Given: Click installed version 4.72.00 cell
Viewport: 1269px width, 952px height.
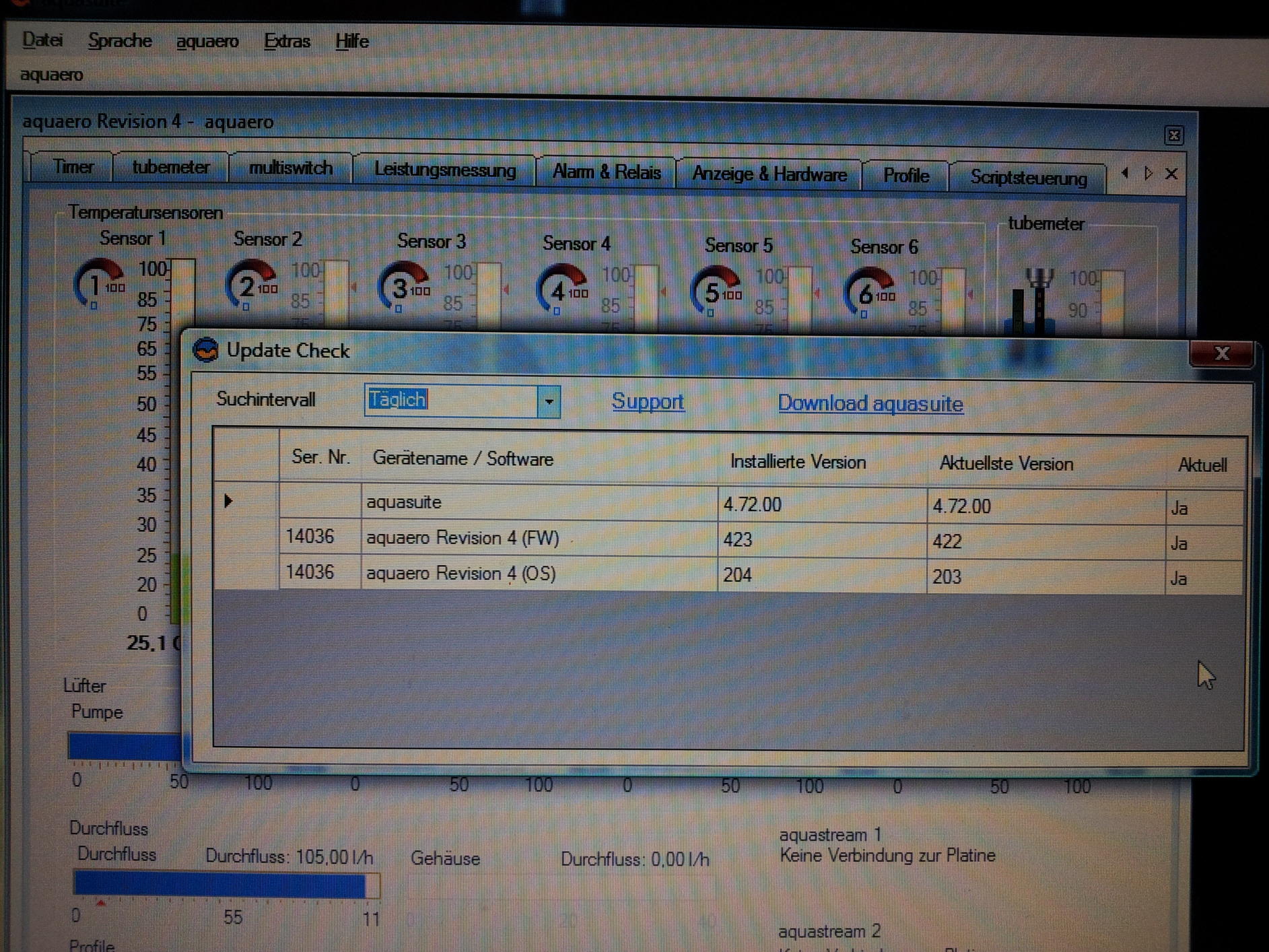Looking at the screenshot, I should [x=822, y=505].
